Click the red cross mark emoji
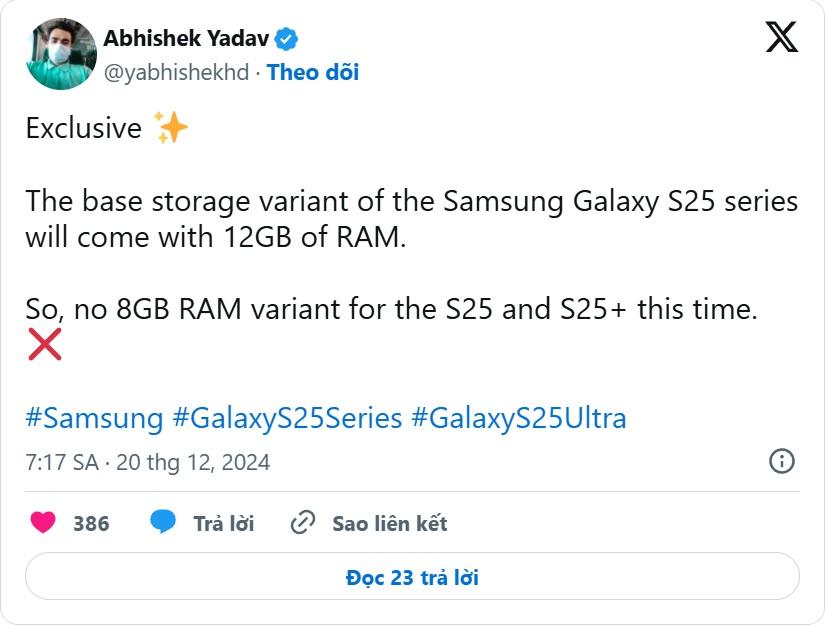Screen dimensions: 826x627 45,344
